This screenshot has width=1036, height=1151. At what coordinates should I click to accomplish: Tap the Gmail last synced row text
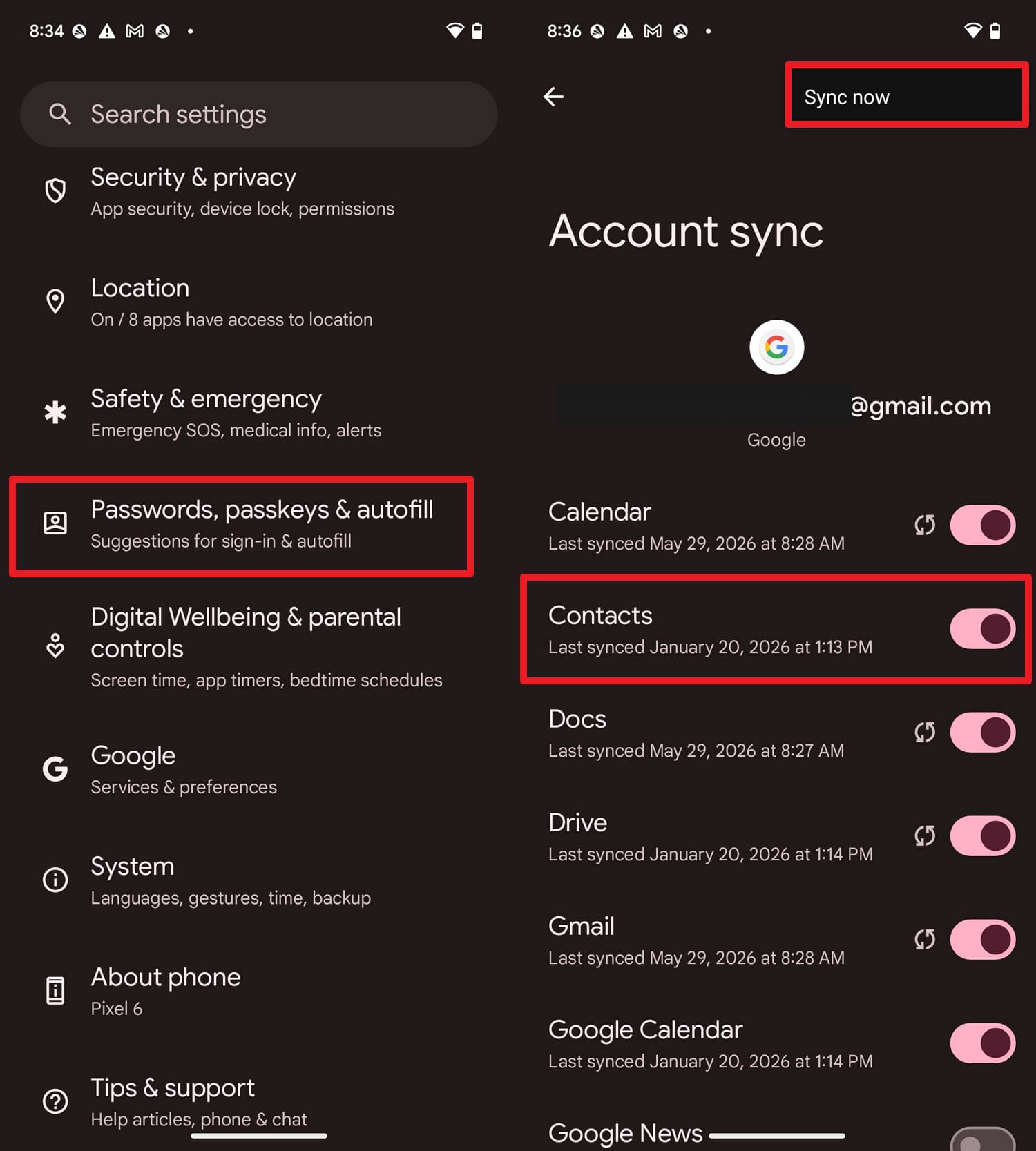pos(696,958)
